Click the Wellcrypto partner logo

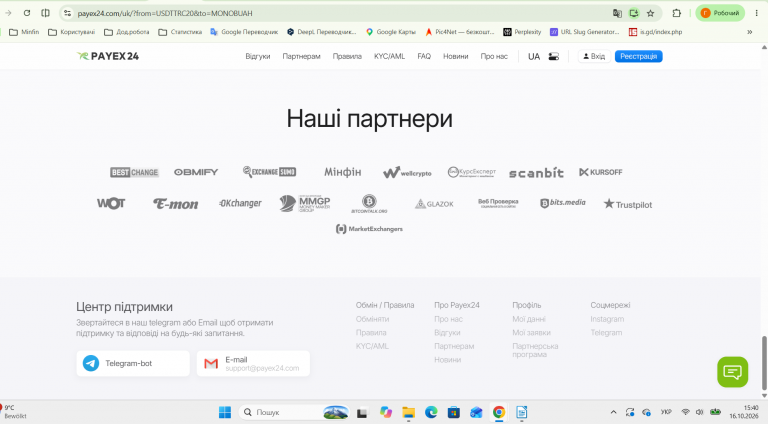[x=407, y=172]
